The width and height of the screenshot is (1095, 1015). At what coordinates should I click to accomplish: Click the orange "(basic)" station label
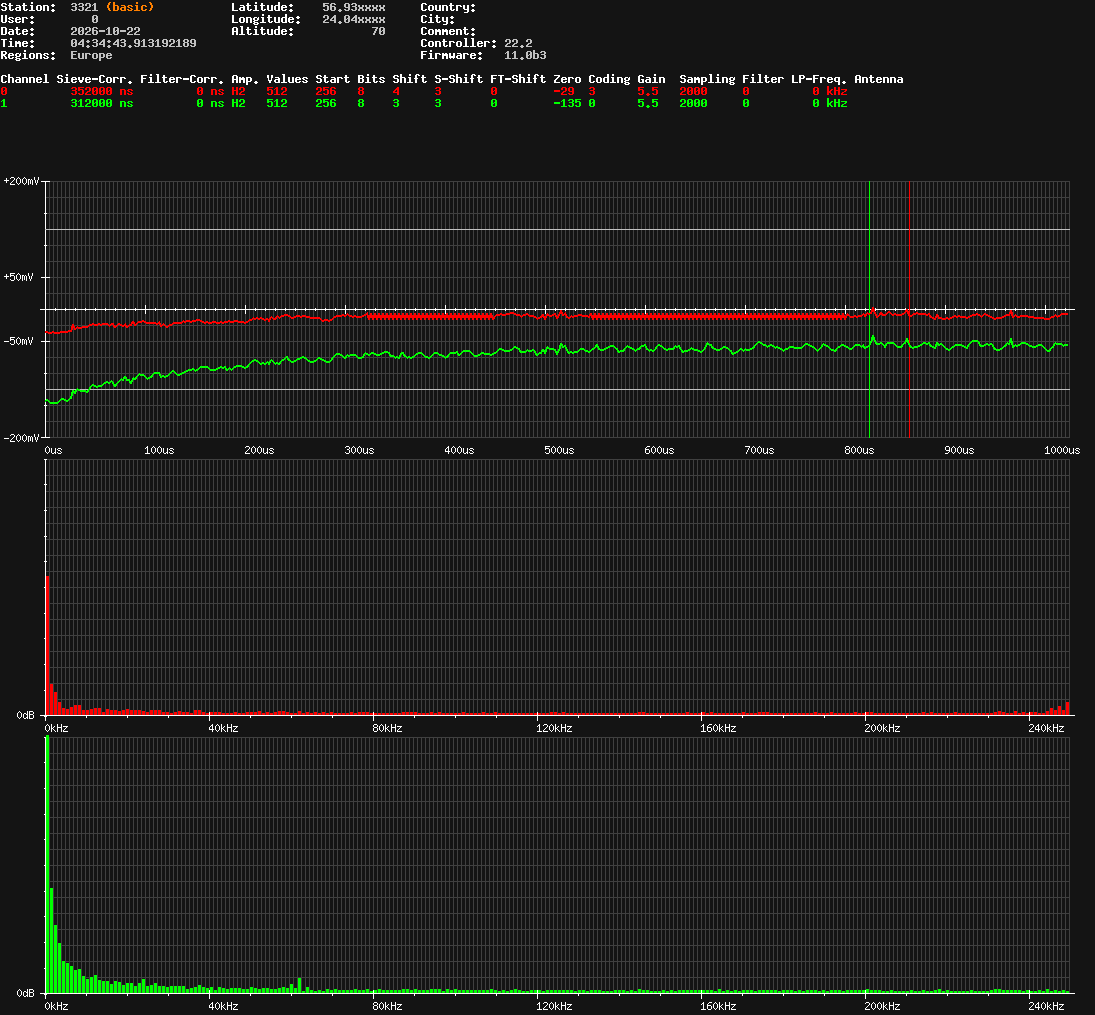pos(130,7)
